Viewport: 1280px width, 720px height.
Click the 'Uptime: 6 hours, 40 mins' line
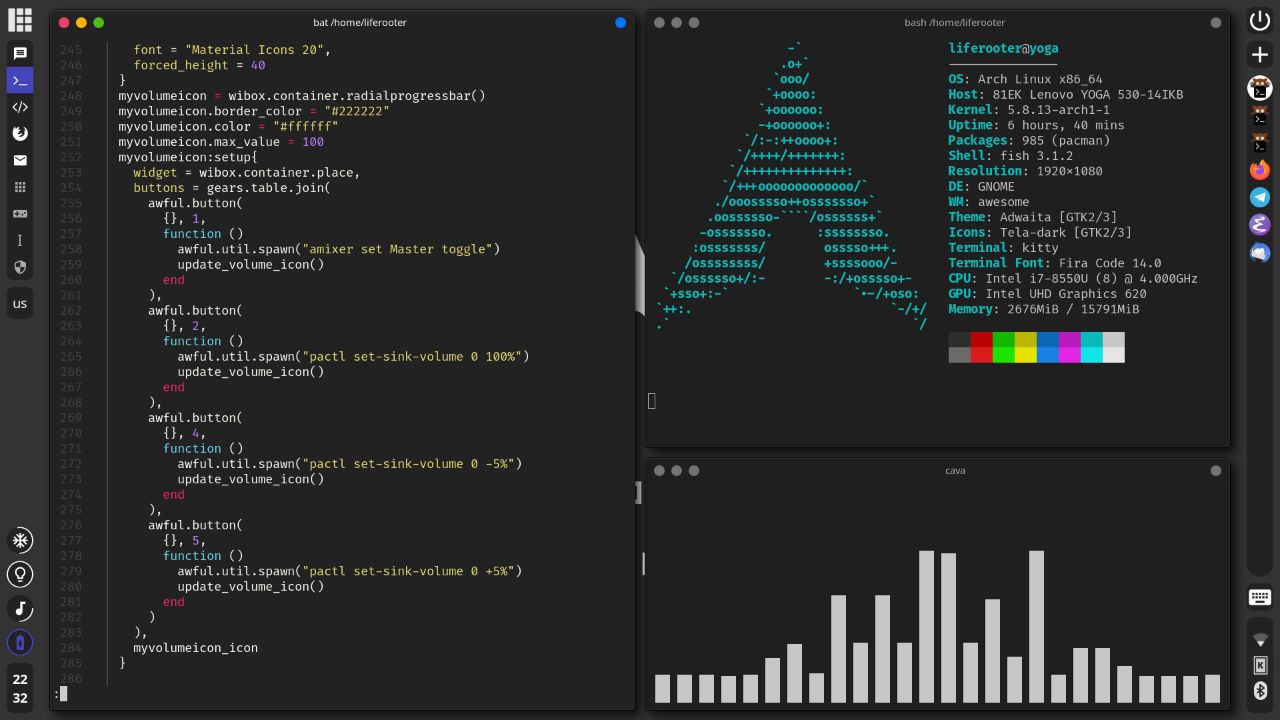tap(1036, 125)
